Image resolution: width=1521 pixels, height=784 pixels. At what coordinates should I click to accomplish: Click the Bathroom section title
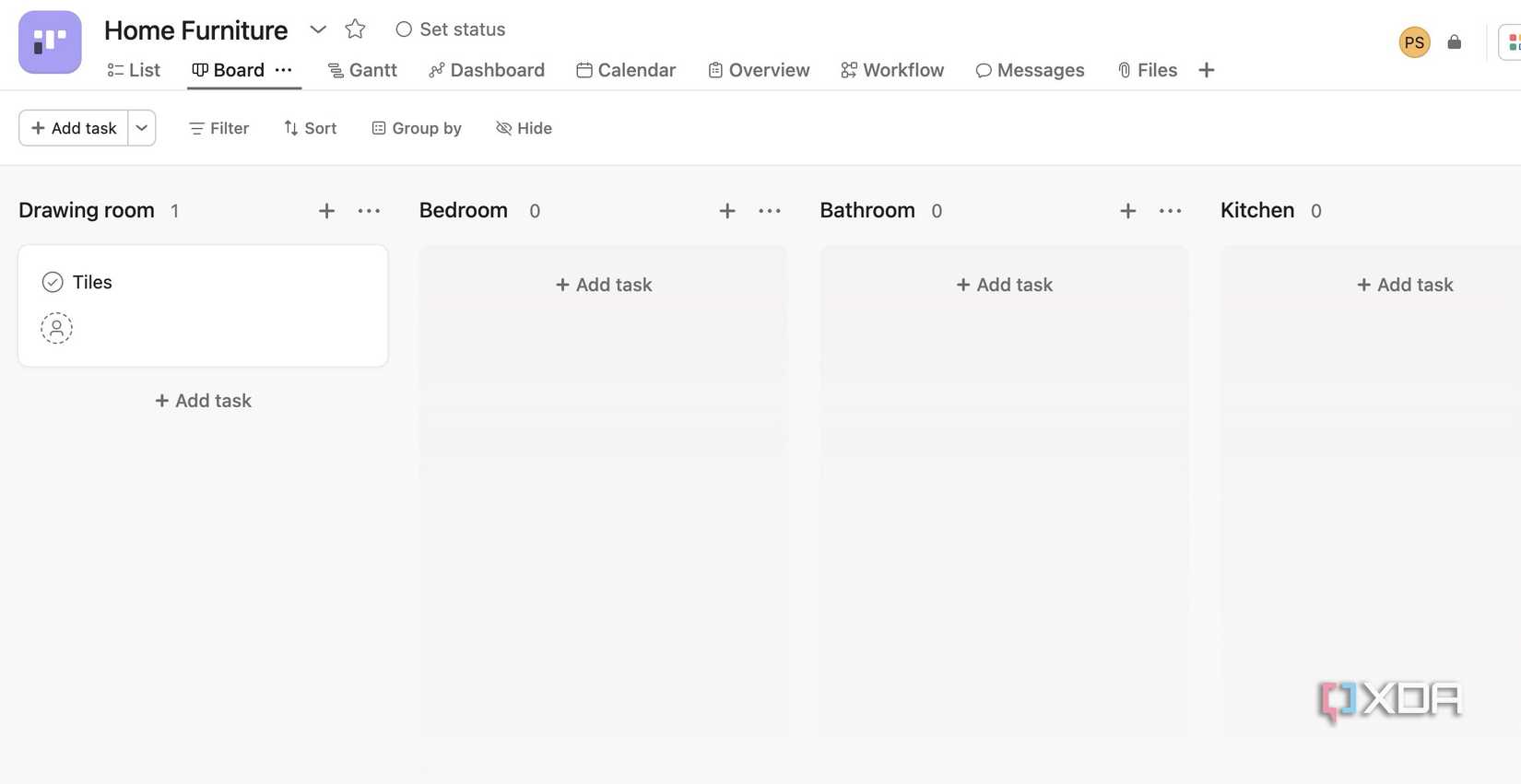[x=867, y=210]
